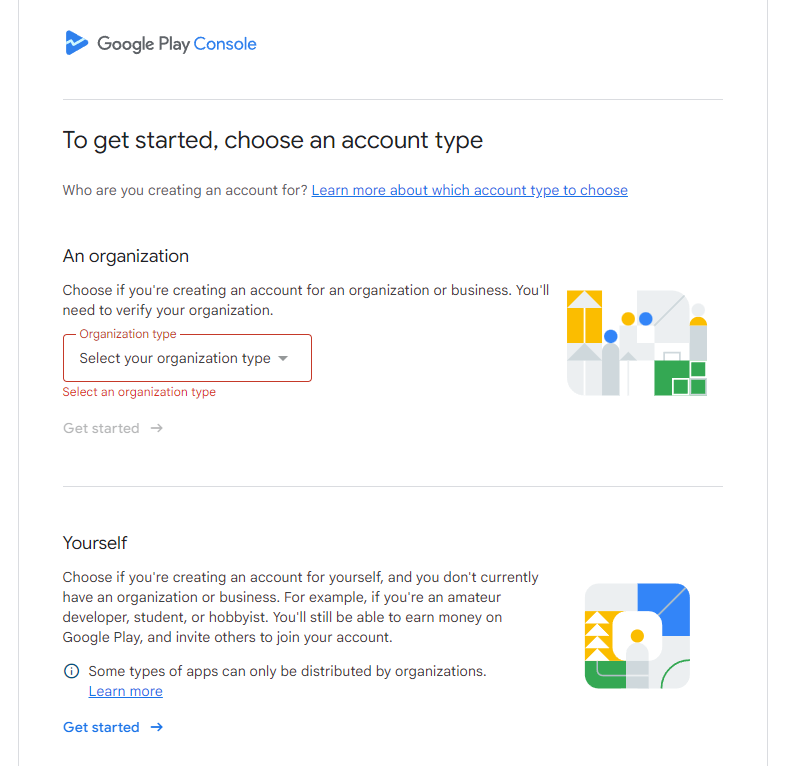Click the 'Yourself' section heading

pos(95,543)
